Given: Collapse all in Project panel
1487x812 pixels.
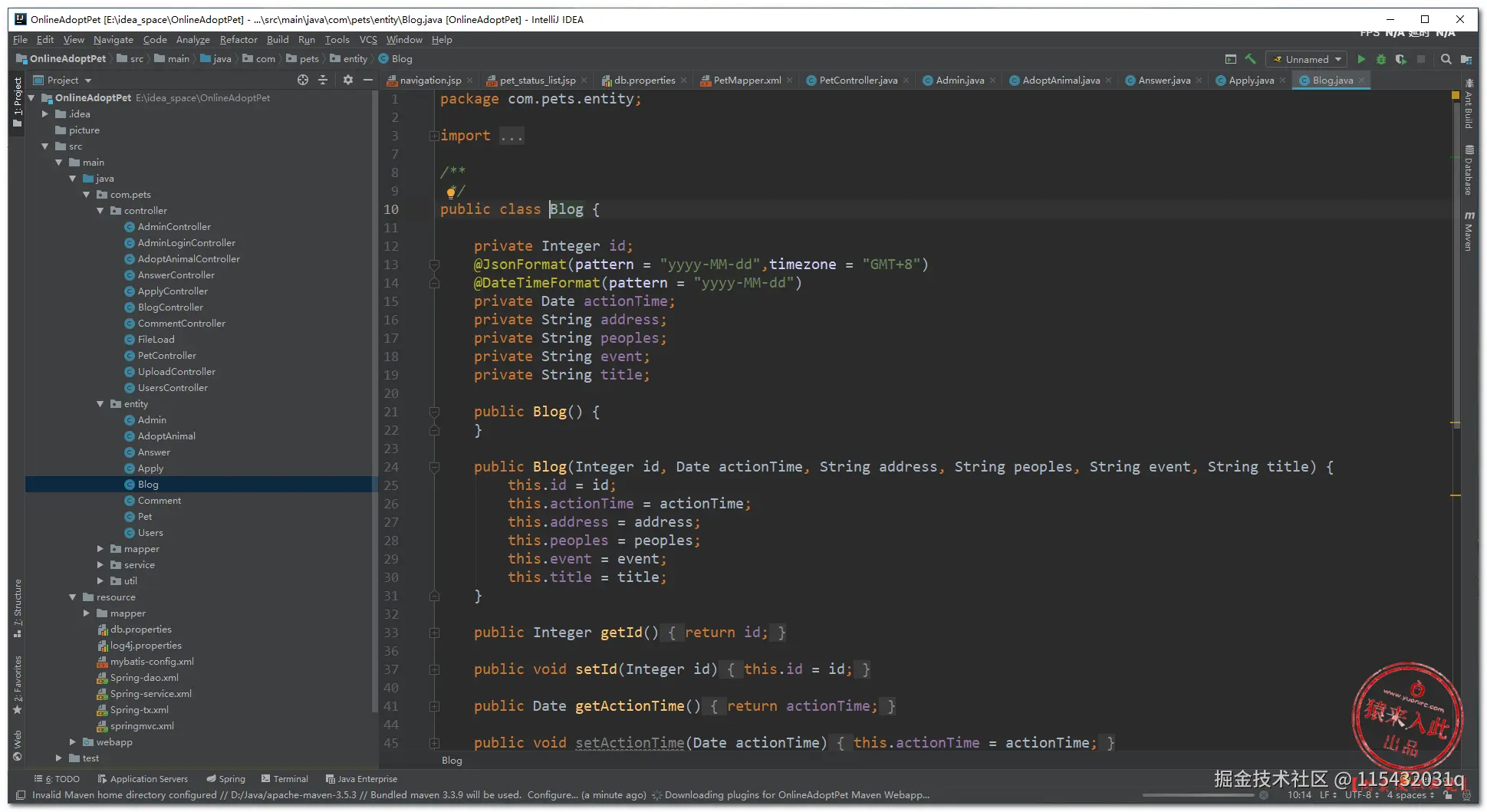Looking at the screenshot, I should [x=323, y=80].
